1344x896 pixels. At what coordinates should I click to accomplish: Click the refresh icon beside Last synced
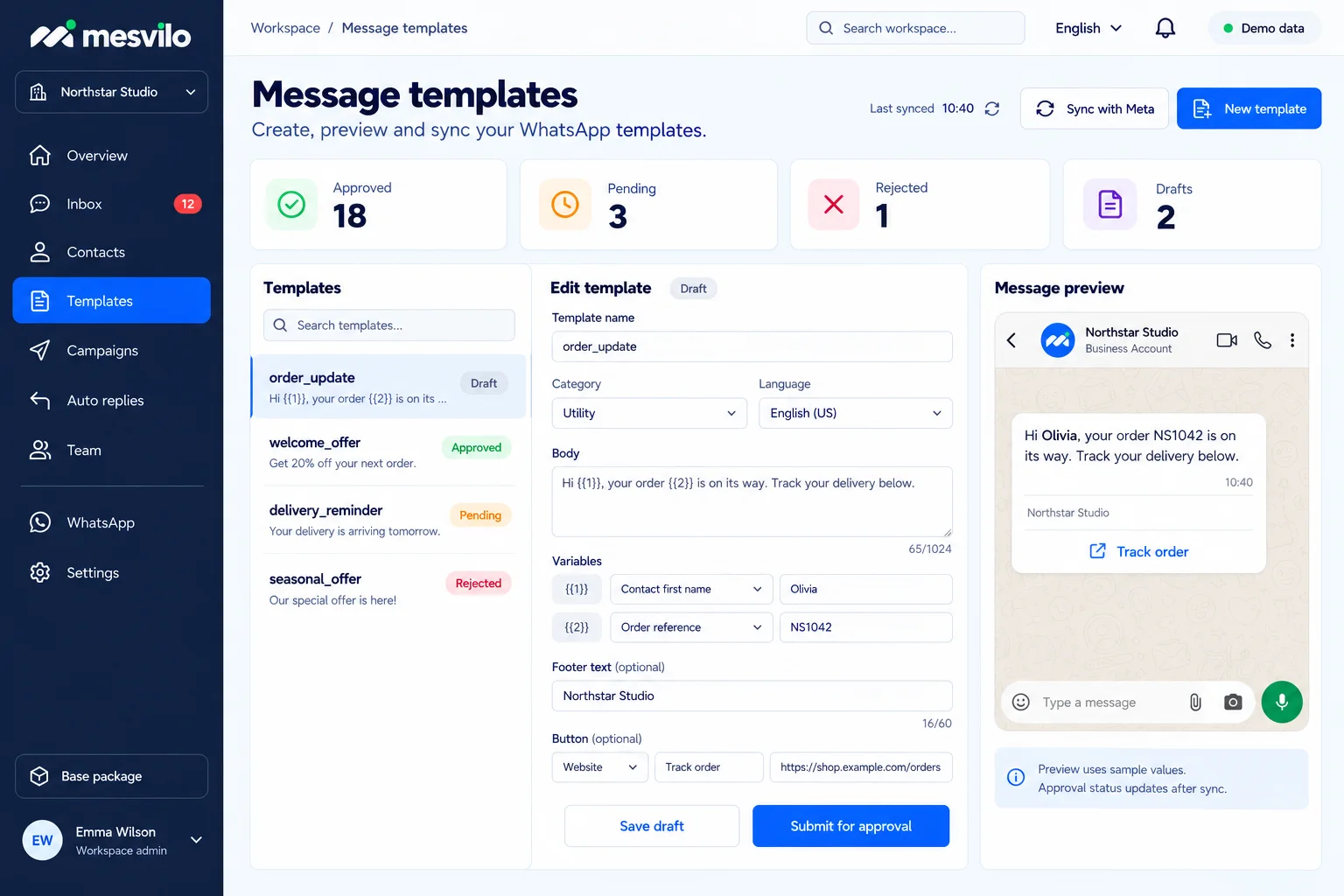point(991,108)
